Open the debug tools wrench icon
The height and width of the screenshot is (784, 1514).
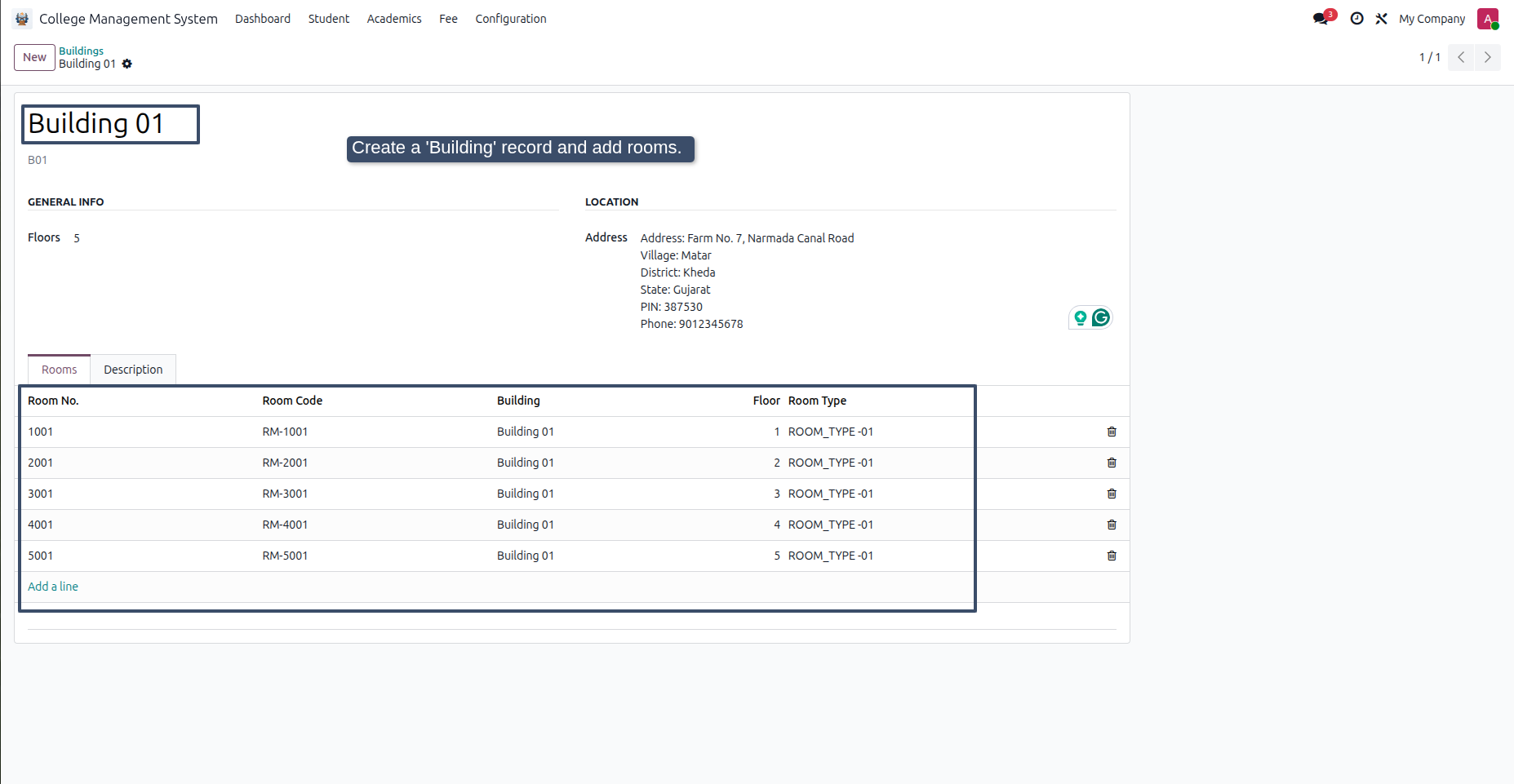(x=1381, y=19)
